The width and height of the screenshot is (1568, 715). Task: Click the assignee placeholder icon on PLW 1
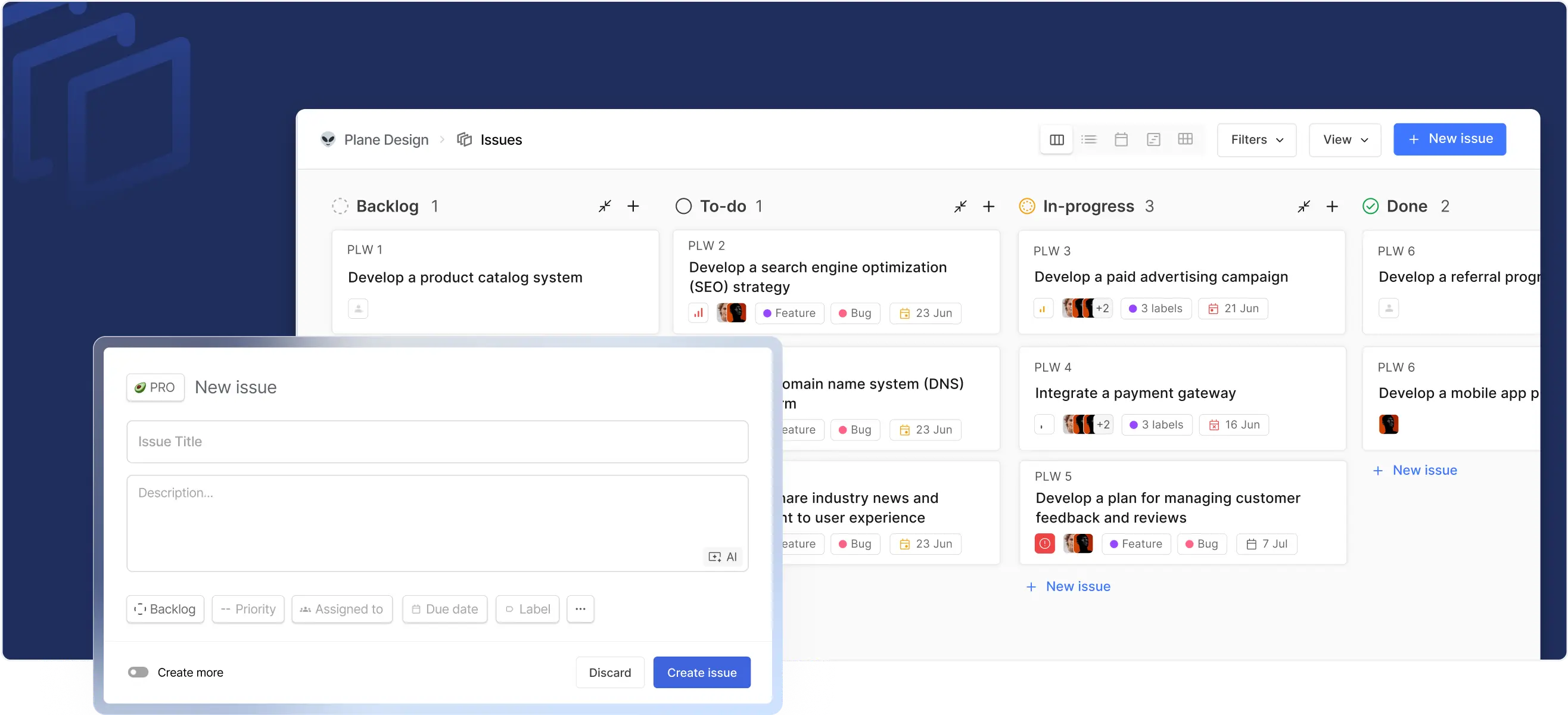tap(358, 309)
